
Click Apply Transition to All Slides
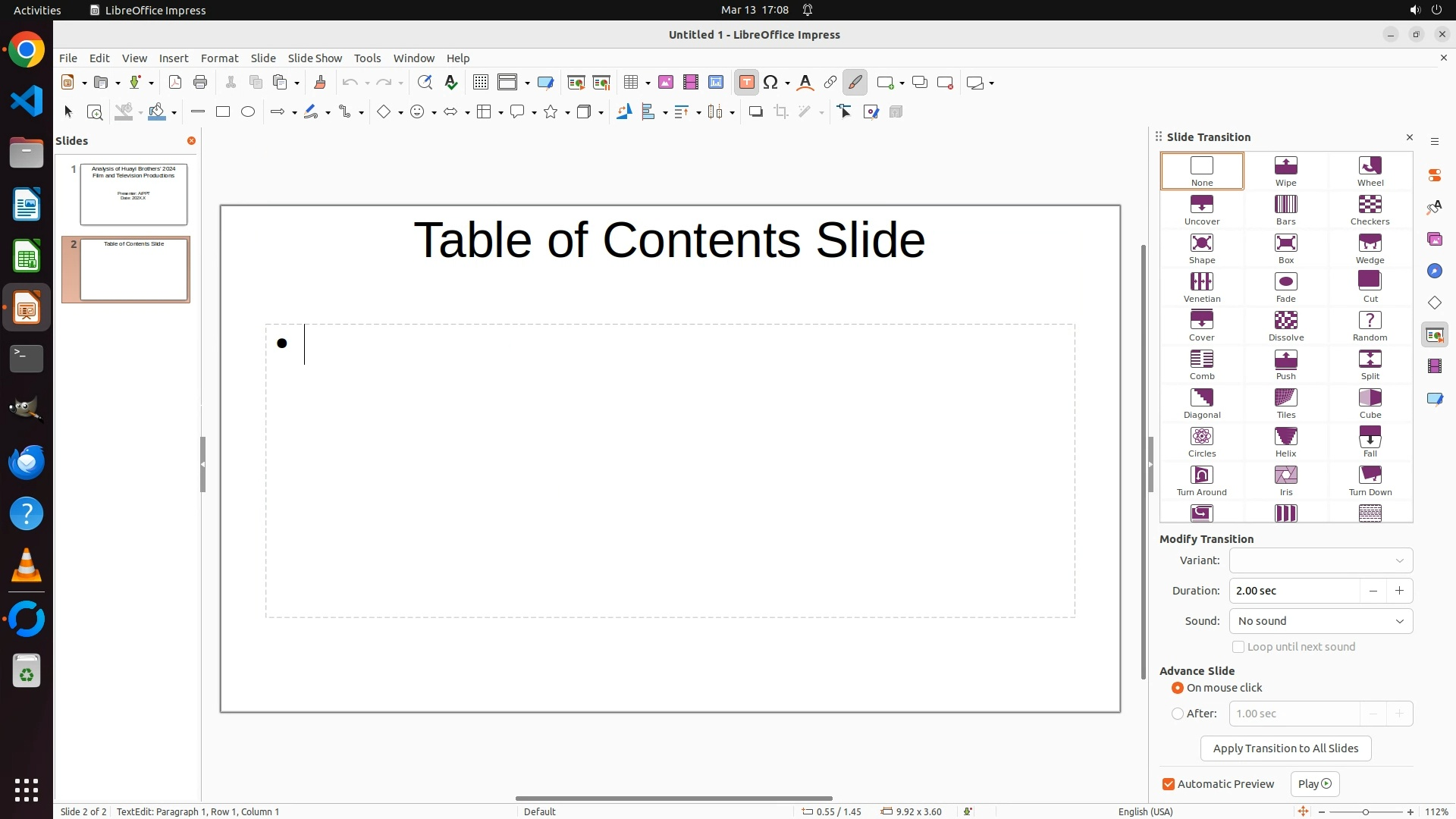[x=1285, y=748]
